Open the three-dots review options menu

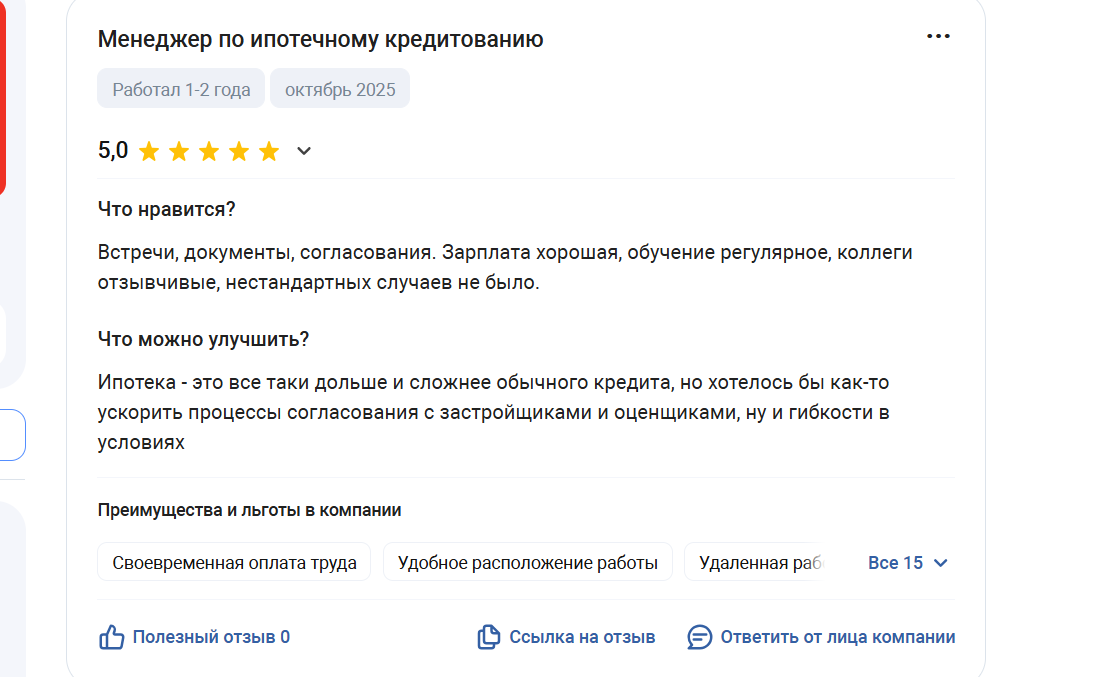(938, 37)
